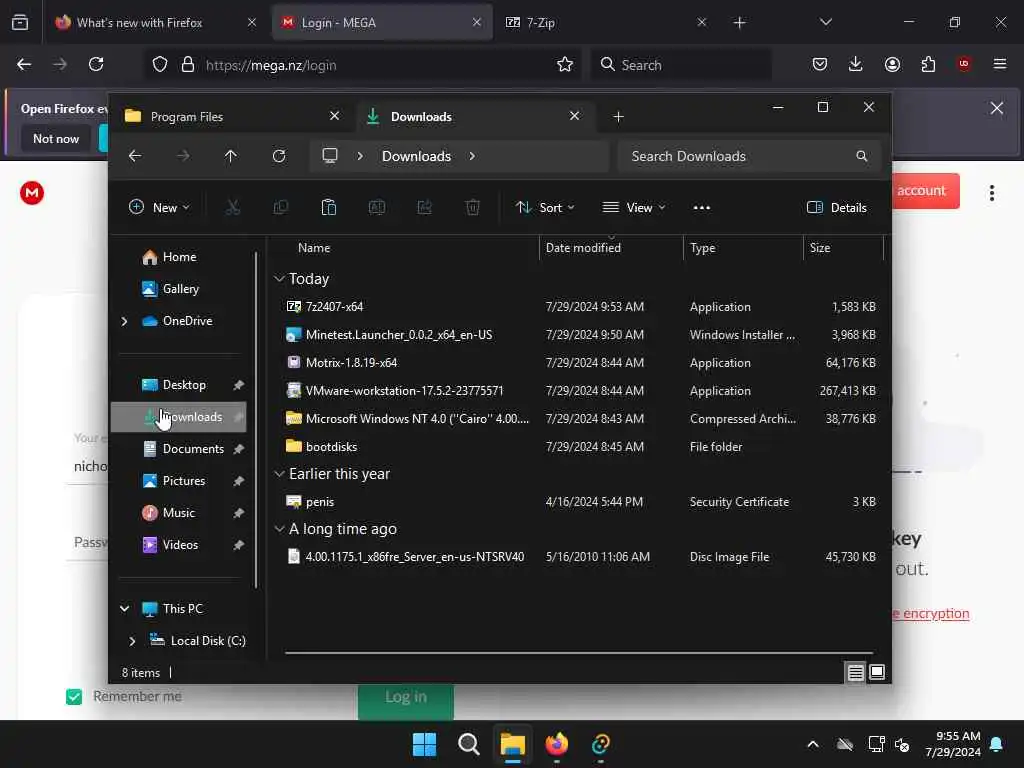The image size is (1024, 768).
Task: Click the Delete trash icon
Action: click(473, 208)
